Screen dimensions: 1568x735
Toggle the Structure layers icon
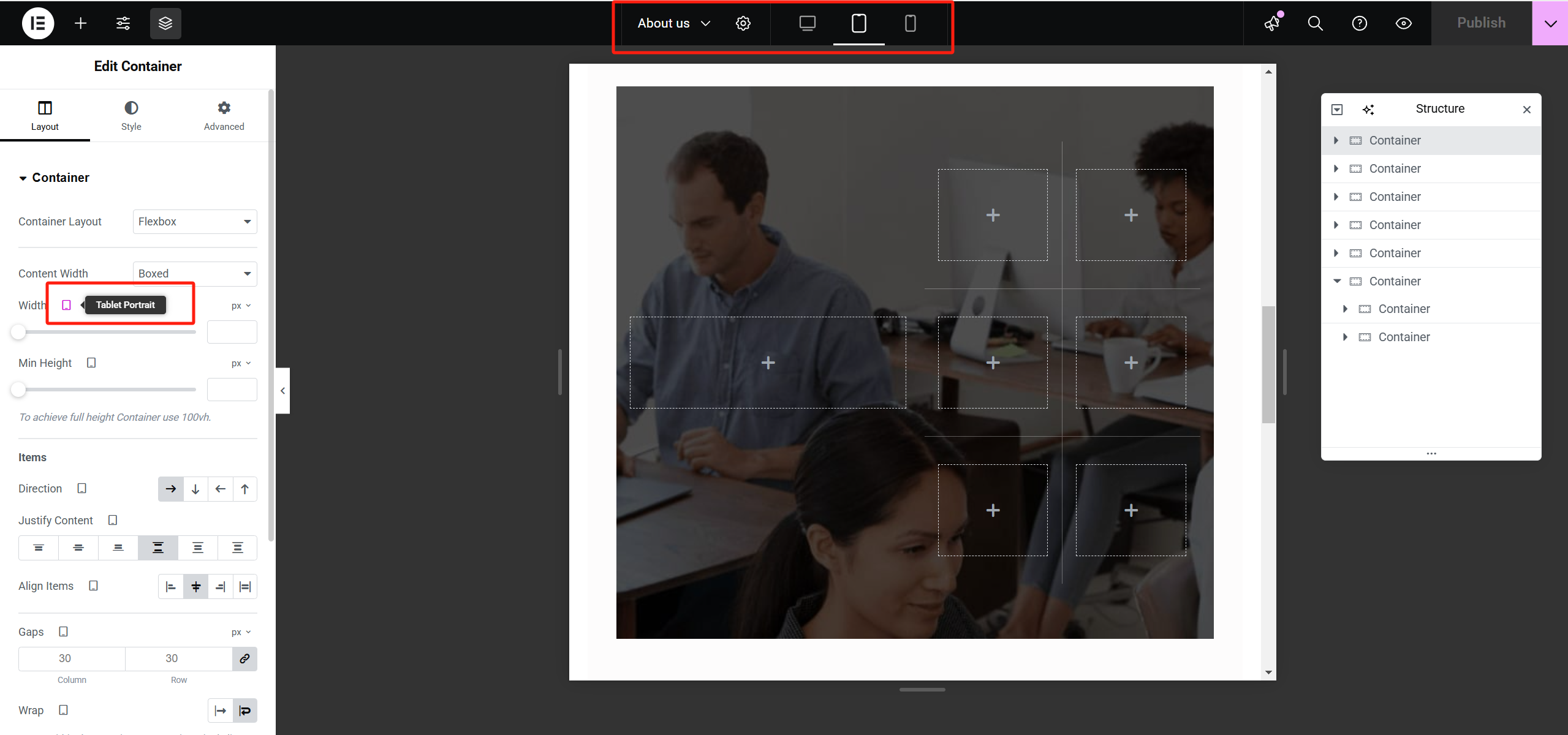[x=165, y=23]
